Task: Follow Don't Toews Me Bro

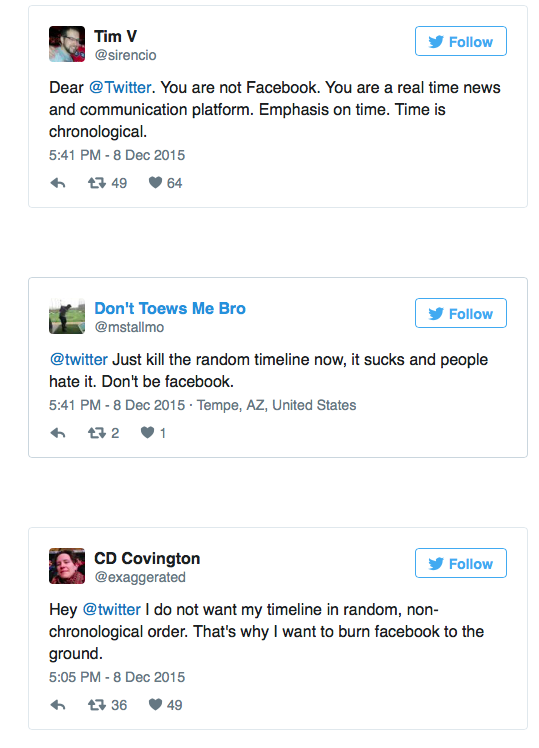Action: [x=461, y=313]
